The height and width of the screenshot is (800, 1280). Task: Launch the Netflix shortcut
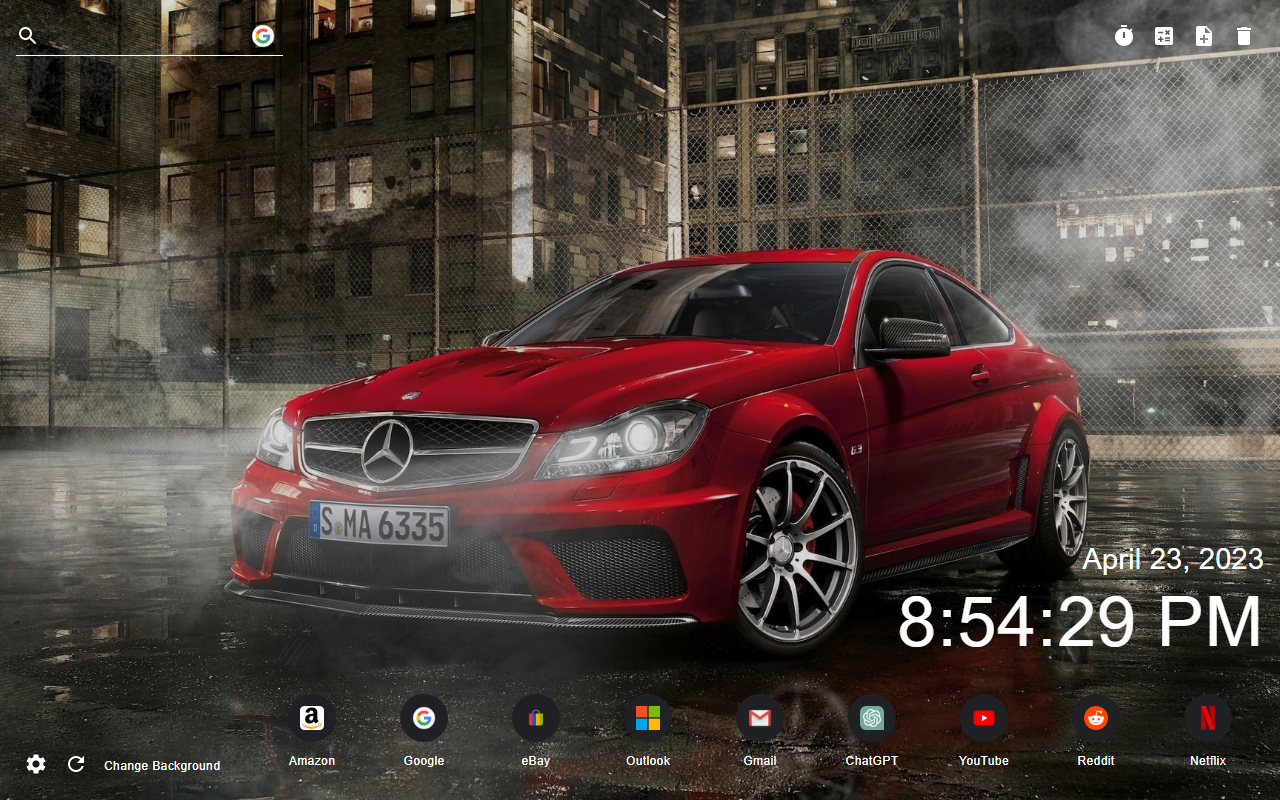click(x=1207, y=718)
